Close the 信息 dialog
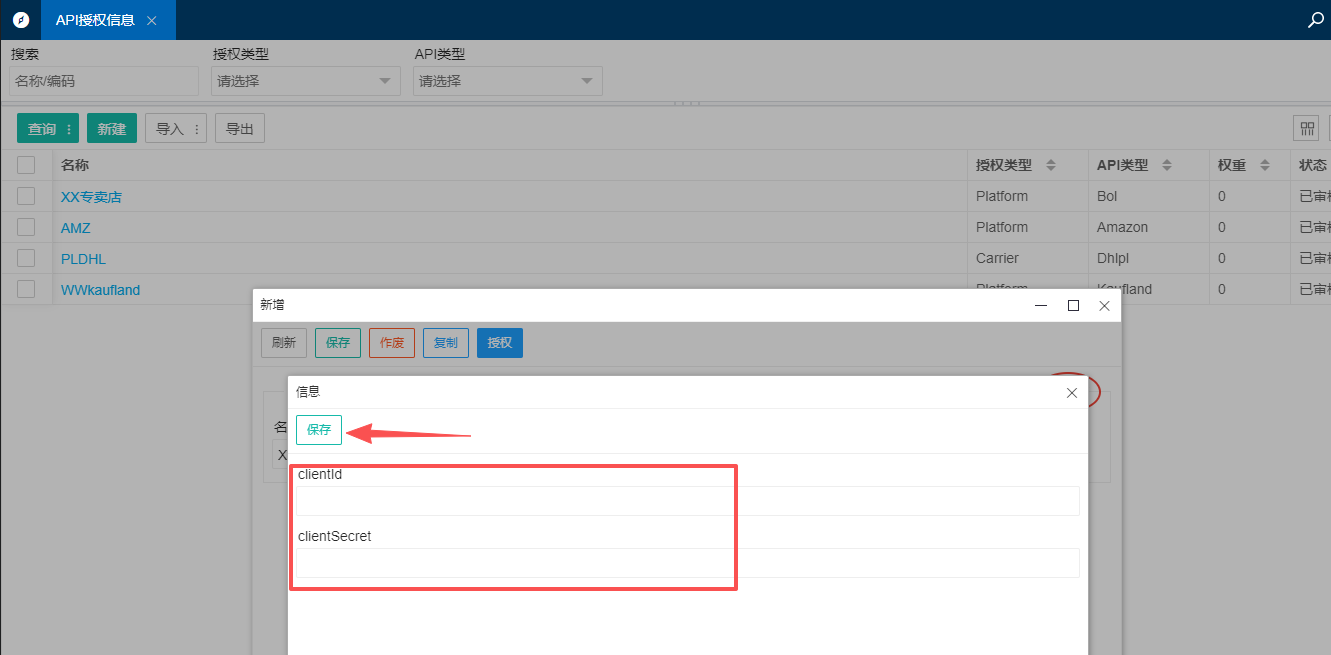 1072,393
